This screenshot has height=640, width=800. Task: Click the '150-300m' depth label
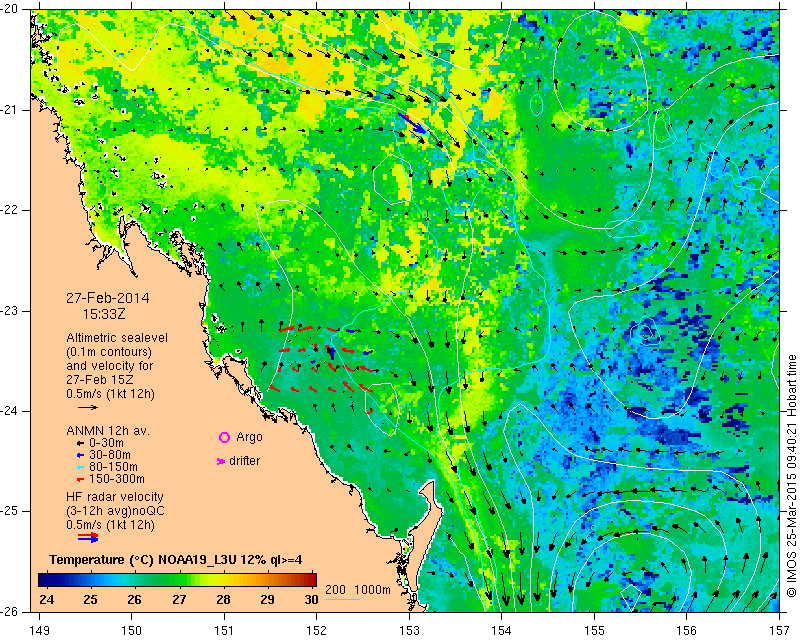coord(117,479)
